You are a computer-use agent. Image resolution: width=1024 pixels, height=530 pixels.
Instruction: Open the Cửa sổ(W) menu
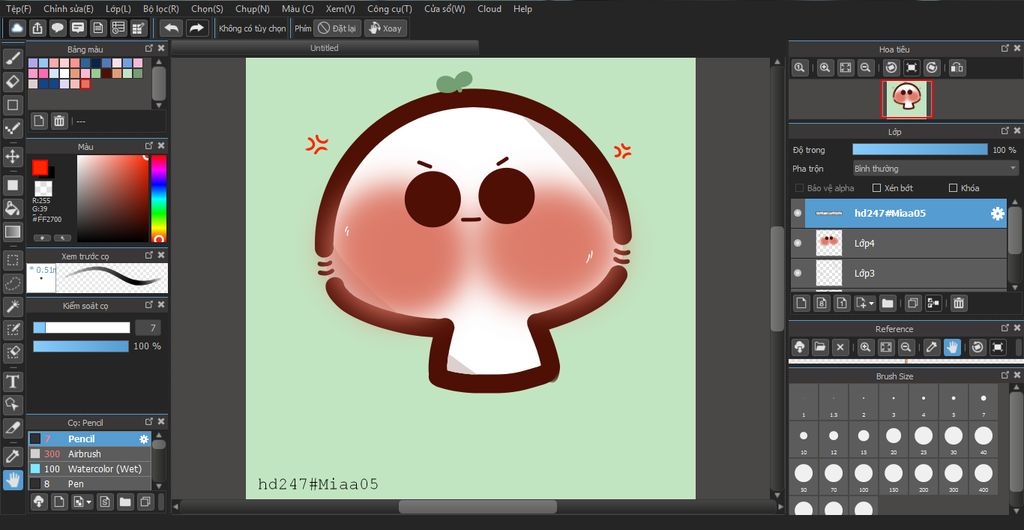(x=445, y=9)
